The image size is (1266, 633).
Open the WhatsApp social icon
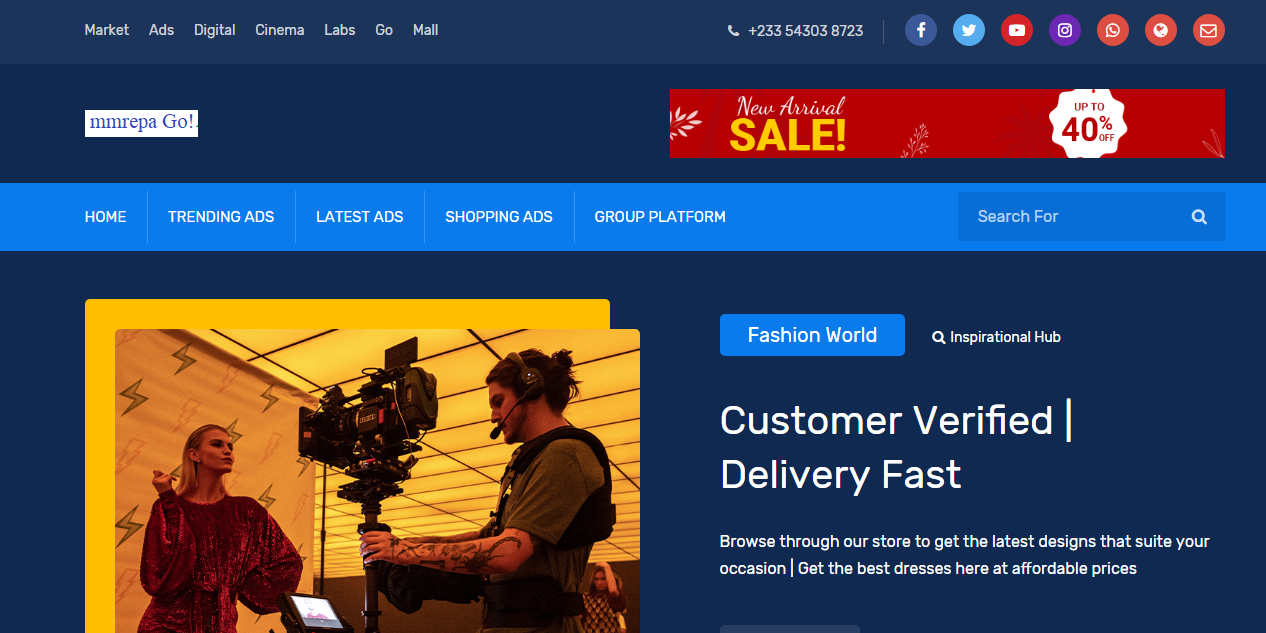(1112, 30)
